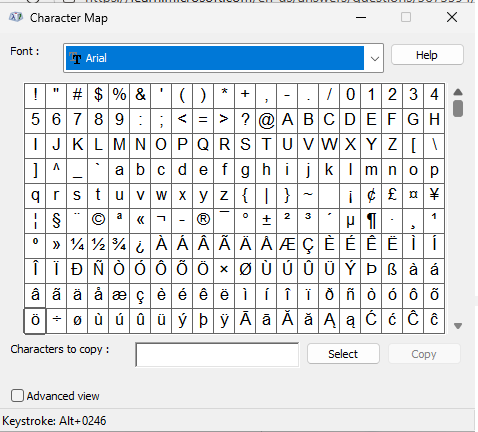Click the Help button
The width and height of the screenshot is (478, 432).
pos(427,55)
